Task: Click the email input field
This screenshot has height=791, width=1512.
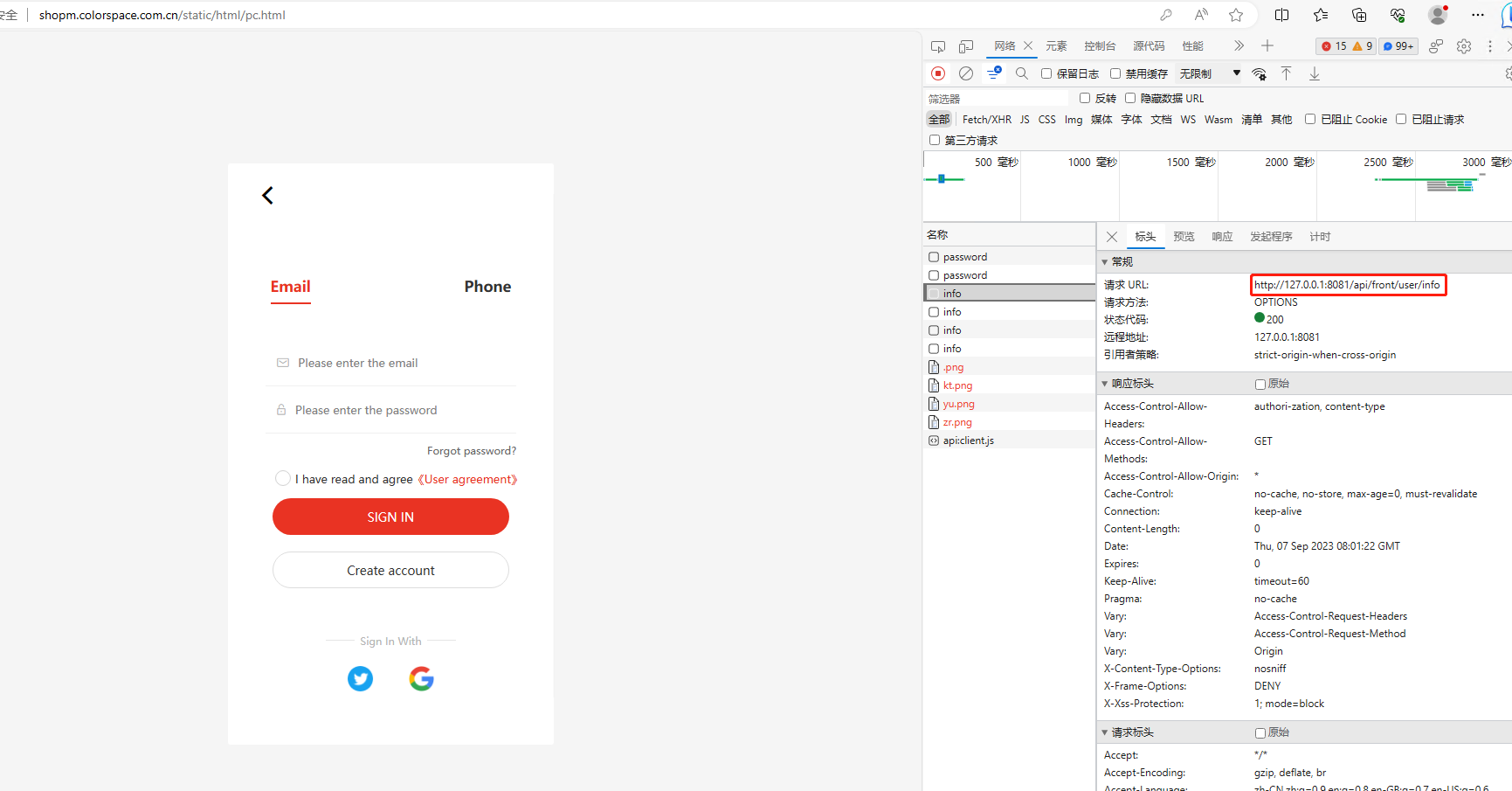Action: click(391, 363)
